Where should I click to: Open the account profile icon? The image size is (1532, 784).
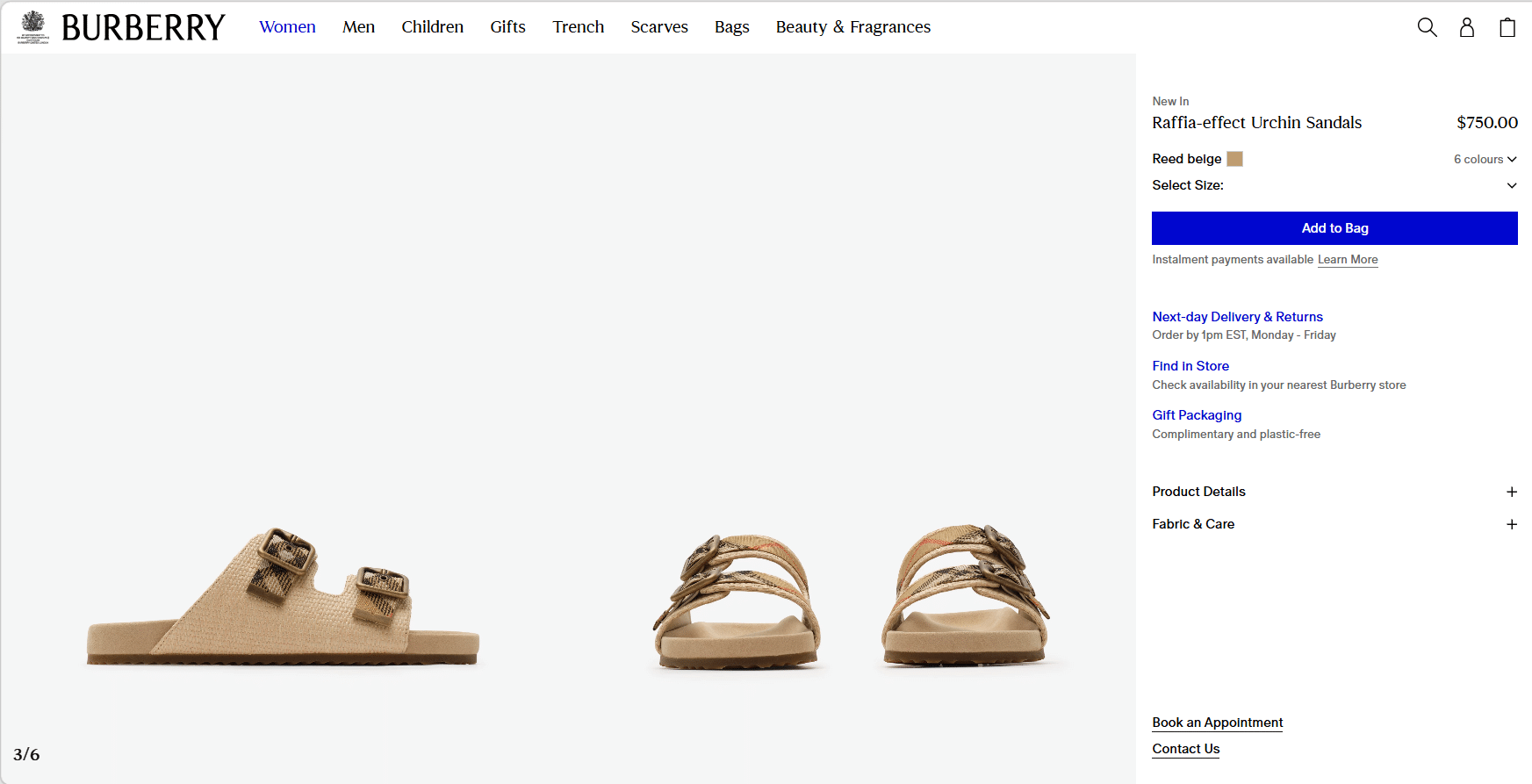[1466, 27]
